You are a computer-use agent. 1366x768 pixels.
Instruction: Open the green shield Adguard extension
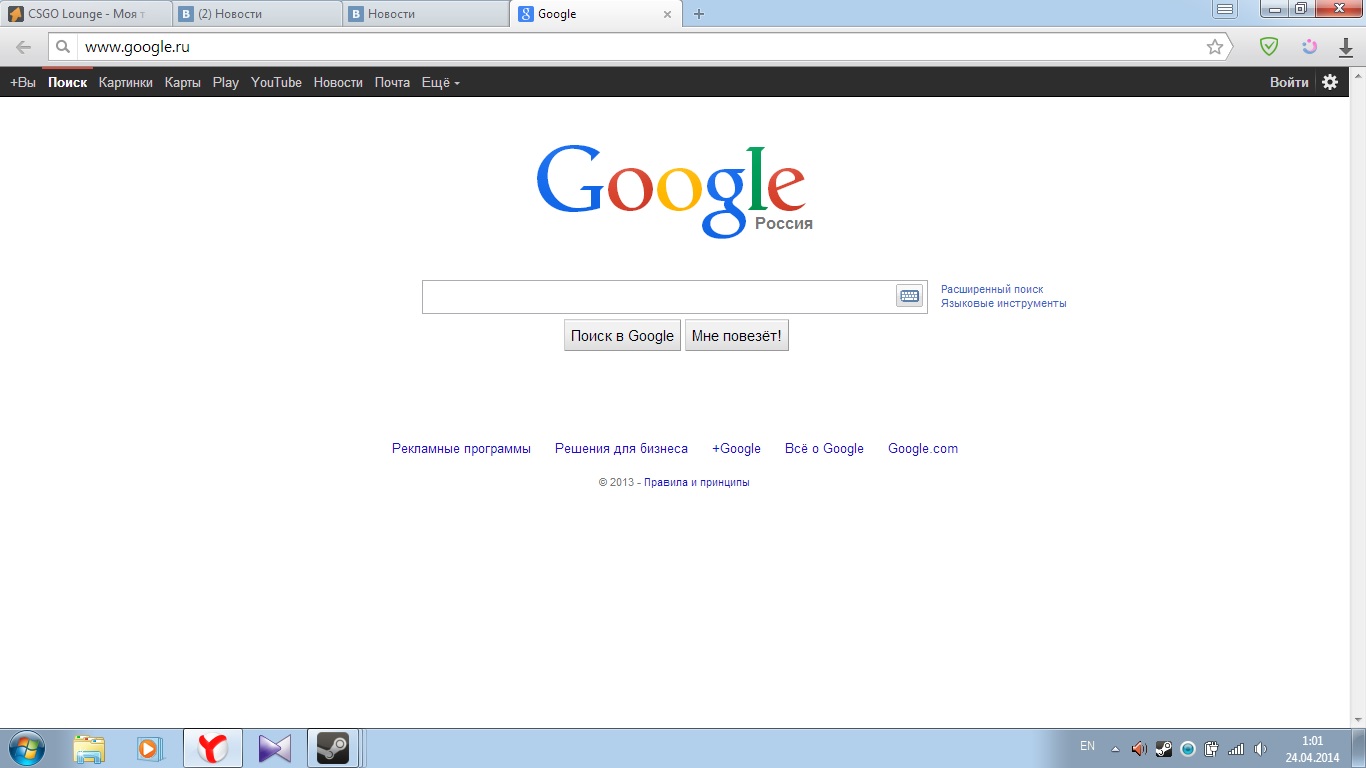(1269, 47)
